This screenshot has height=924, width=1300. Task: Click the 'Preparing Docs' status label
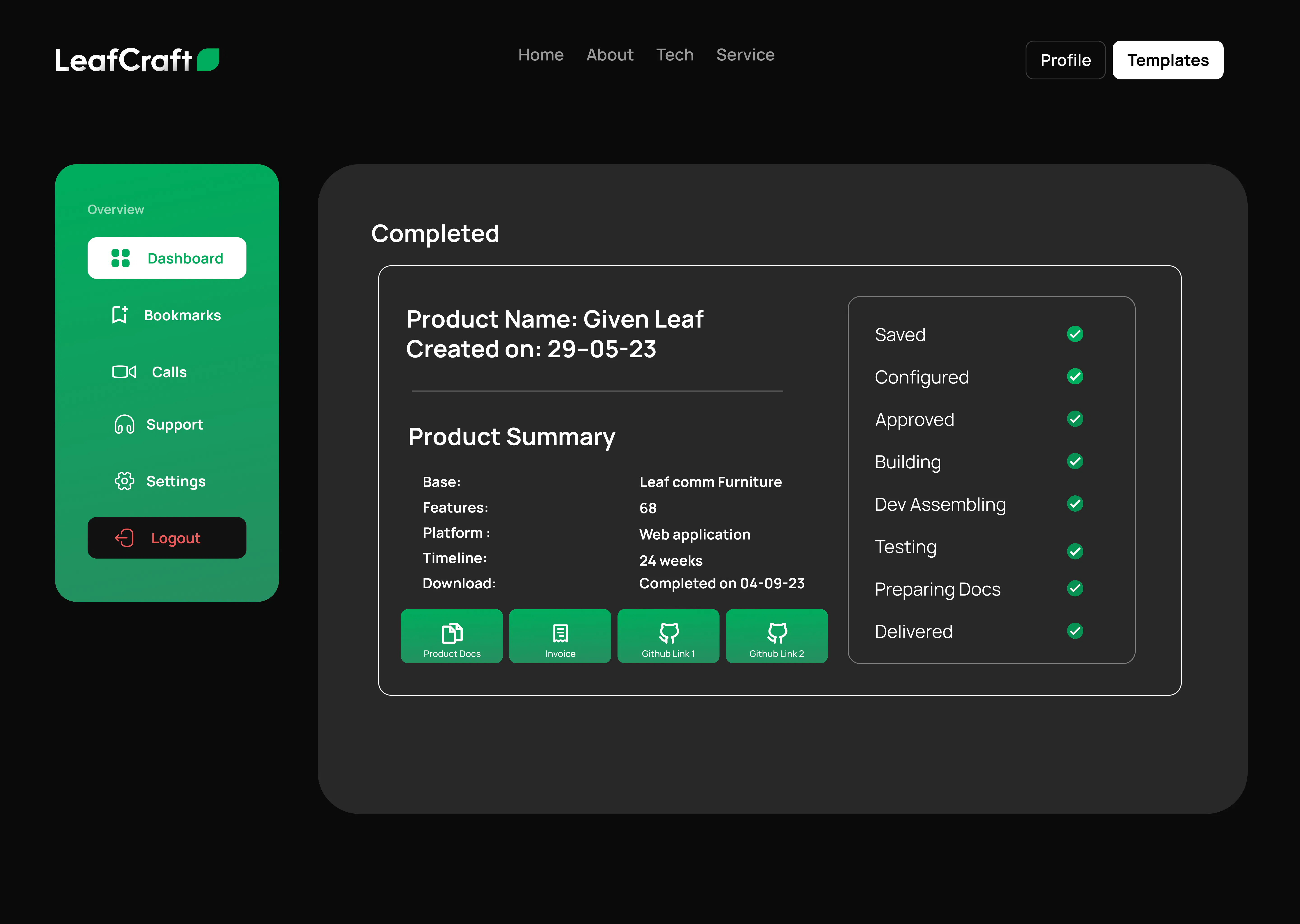(938, 589)
